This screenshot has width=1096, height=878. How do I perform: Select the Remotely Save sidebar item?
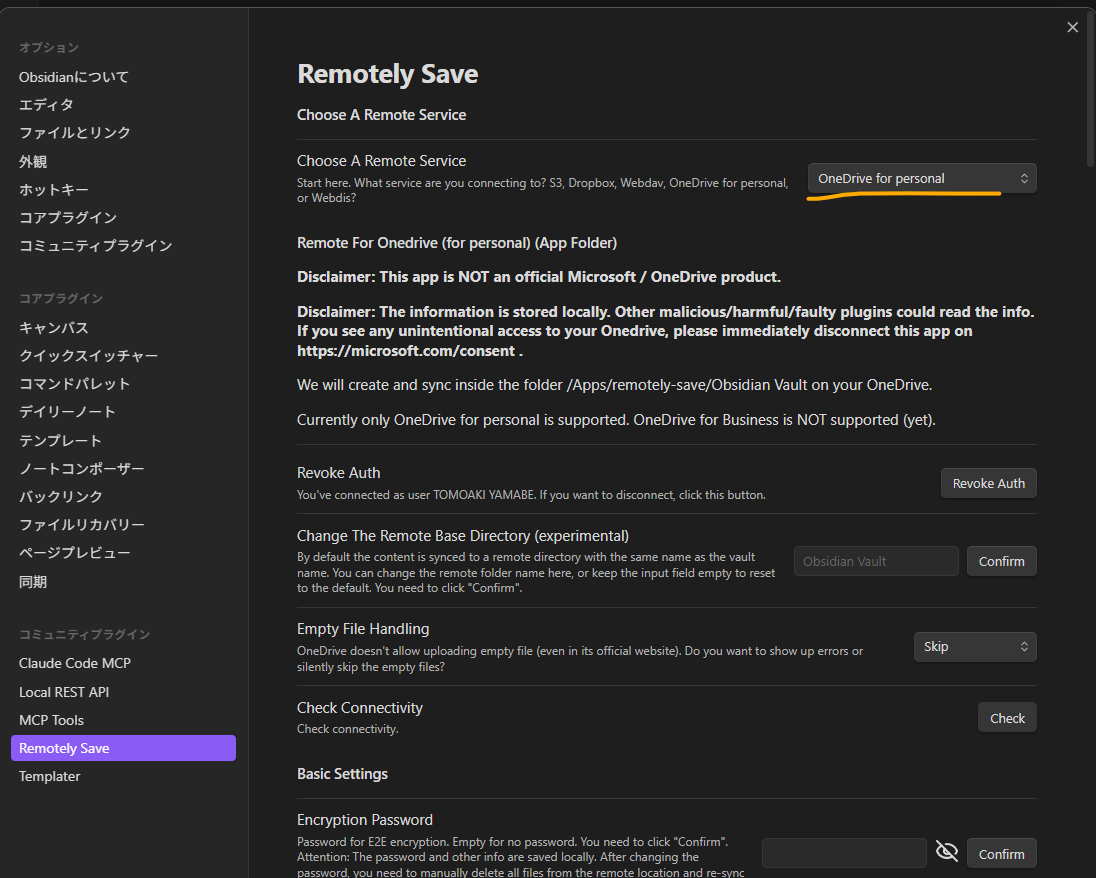coord(123,748)
